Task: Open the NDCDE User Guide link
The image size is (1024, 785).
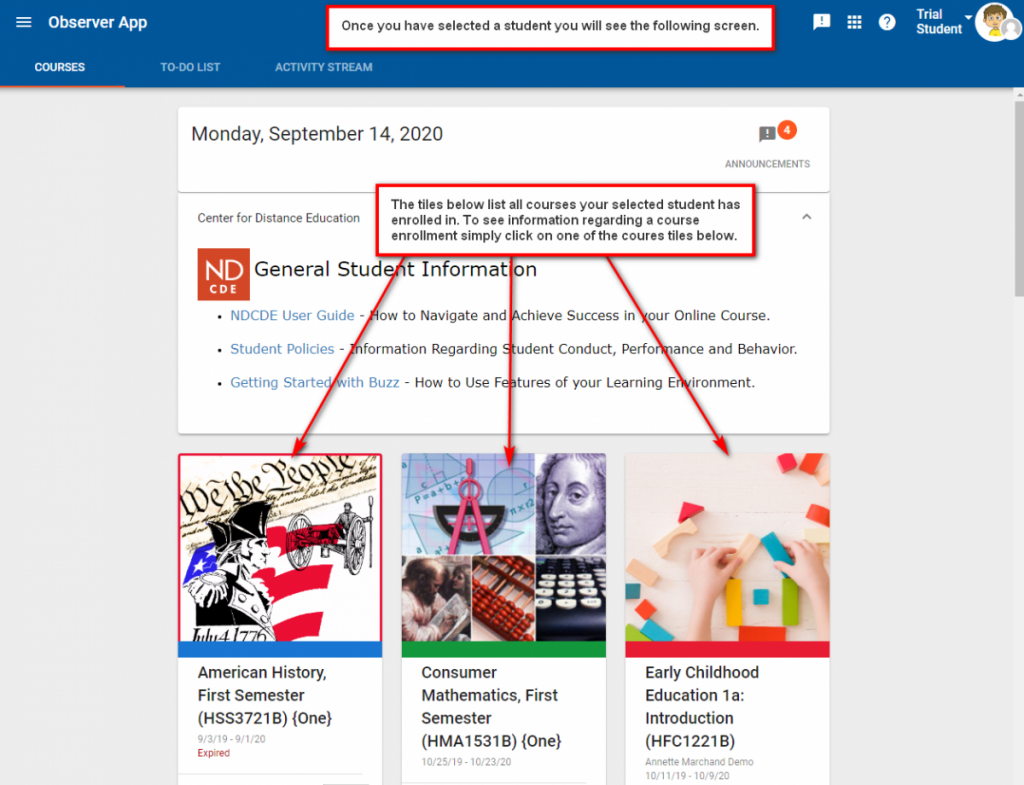Action: point(292,315)
